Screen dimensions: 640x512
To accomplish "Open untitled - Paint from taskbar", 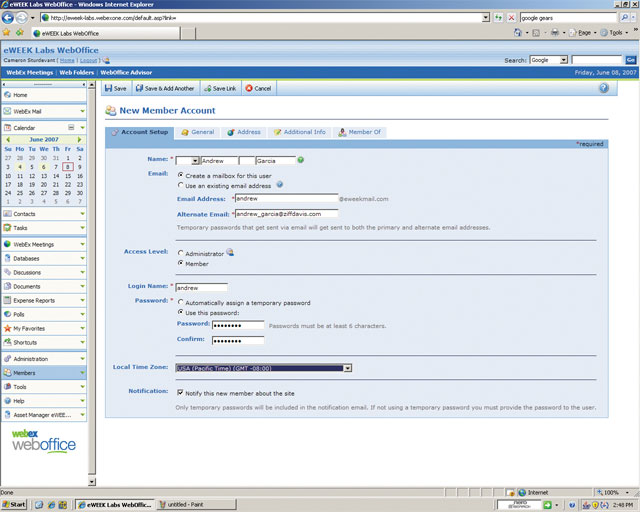I will 196,505.
